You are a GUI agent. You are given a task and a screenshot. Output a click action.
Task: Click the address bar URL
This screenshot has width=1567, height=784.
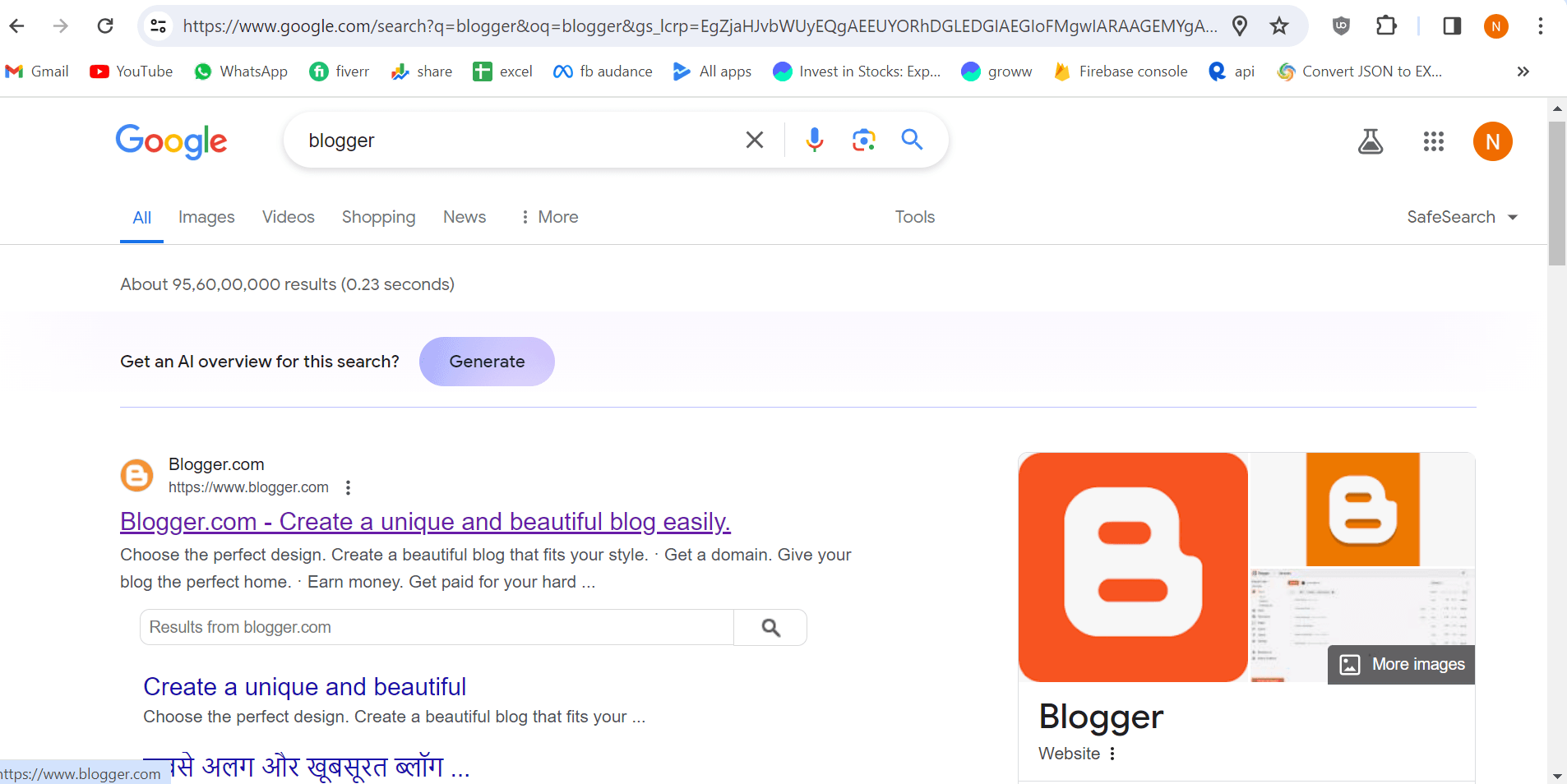tap(700, 26)
